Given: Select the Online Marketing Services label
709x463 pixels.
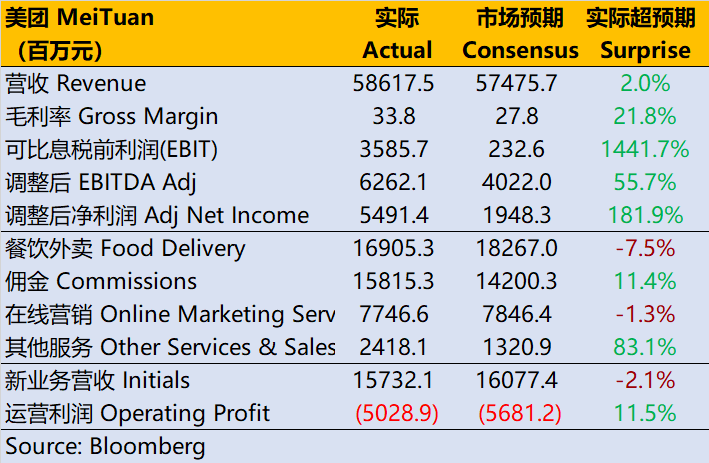Looking at the screenshot, I should (x=170, y=315).
